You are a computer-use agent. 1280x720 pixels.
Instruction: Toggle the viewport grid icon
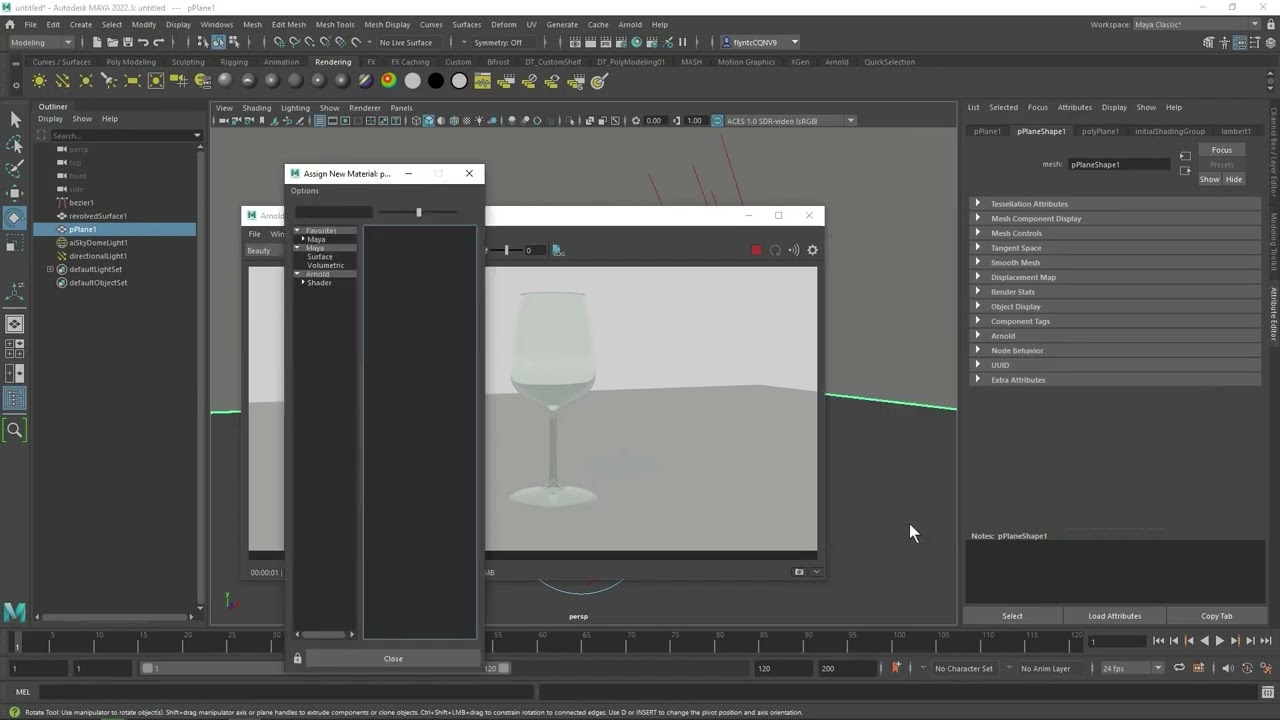pos(320,121)
